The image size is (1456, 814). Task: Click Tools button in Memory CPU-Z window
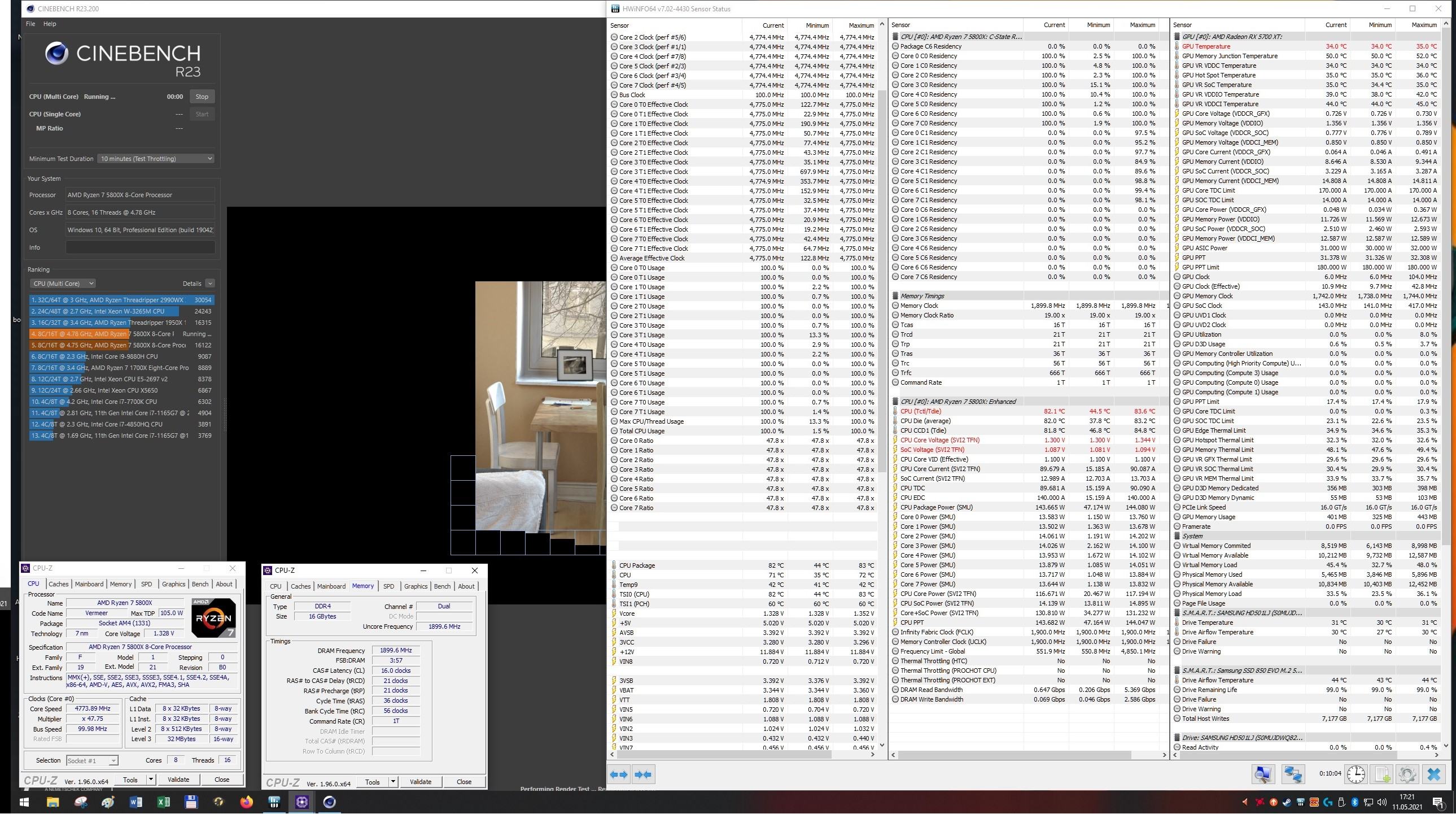373,782
